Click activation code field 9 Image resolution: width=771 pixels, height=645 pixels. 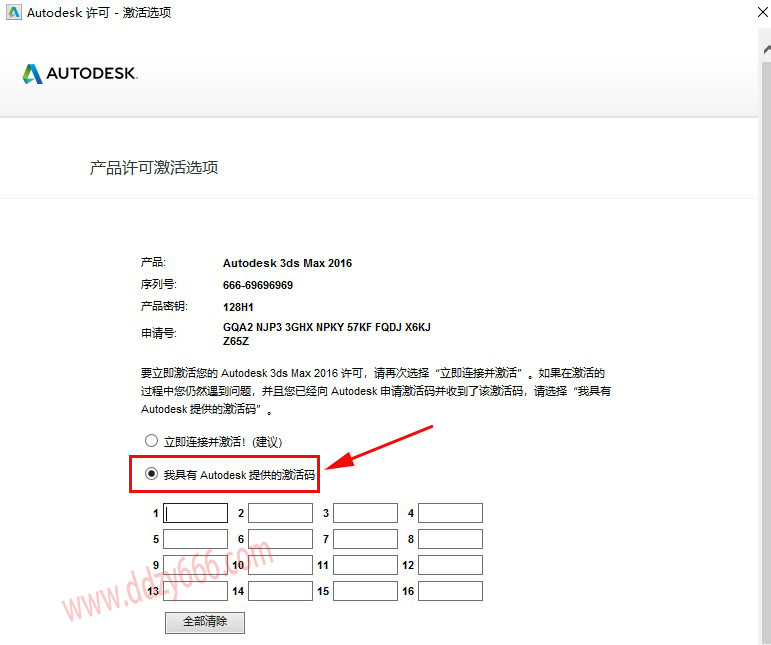coord(195,565)
